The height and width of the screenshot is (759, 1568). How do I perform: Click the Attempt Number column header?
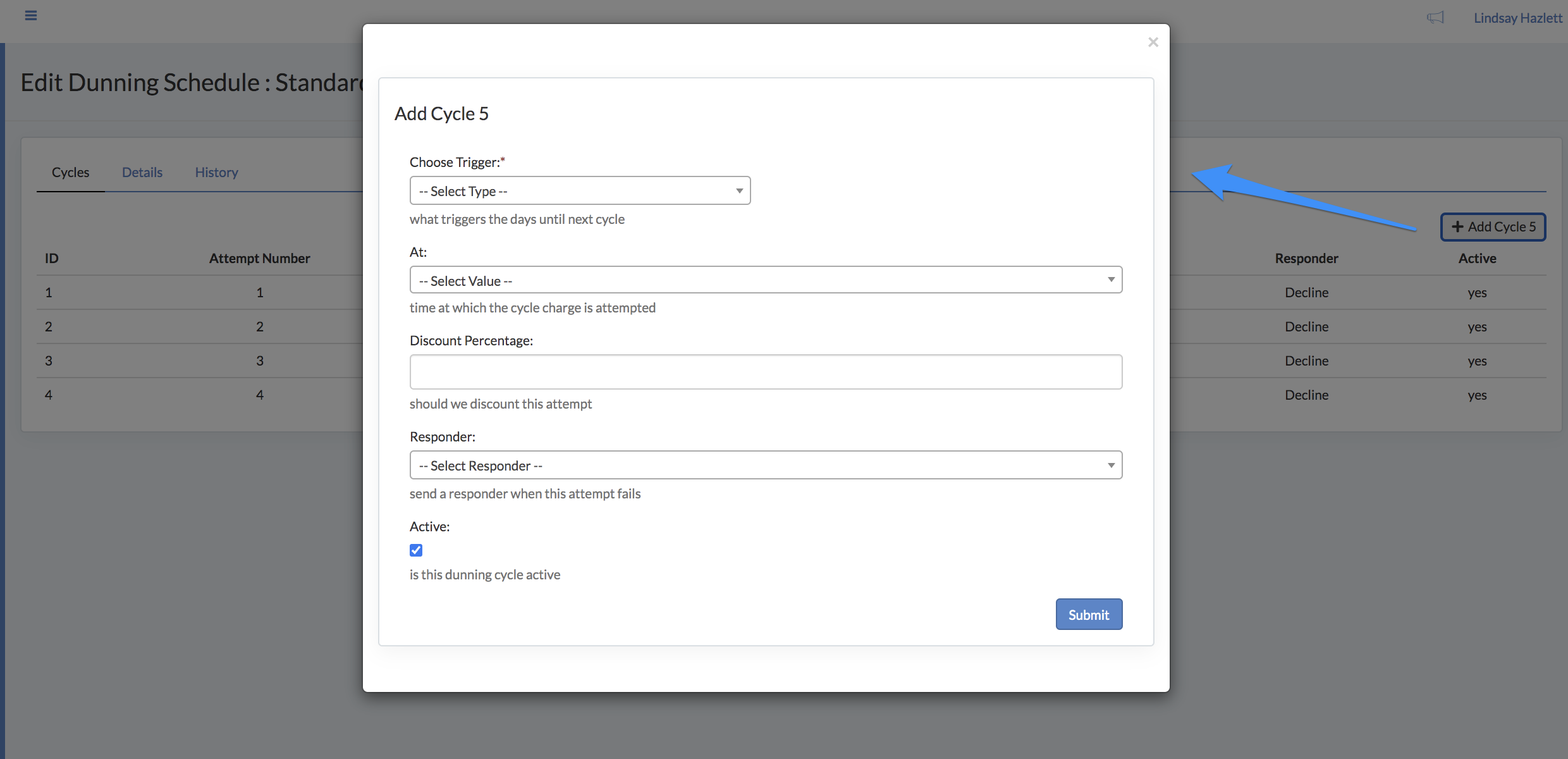click(259, 259)
